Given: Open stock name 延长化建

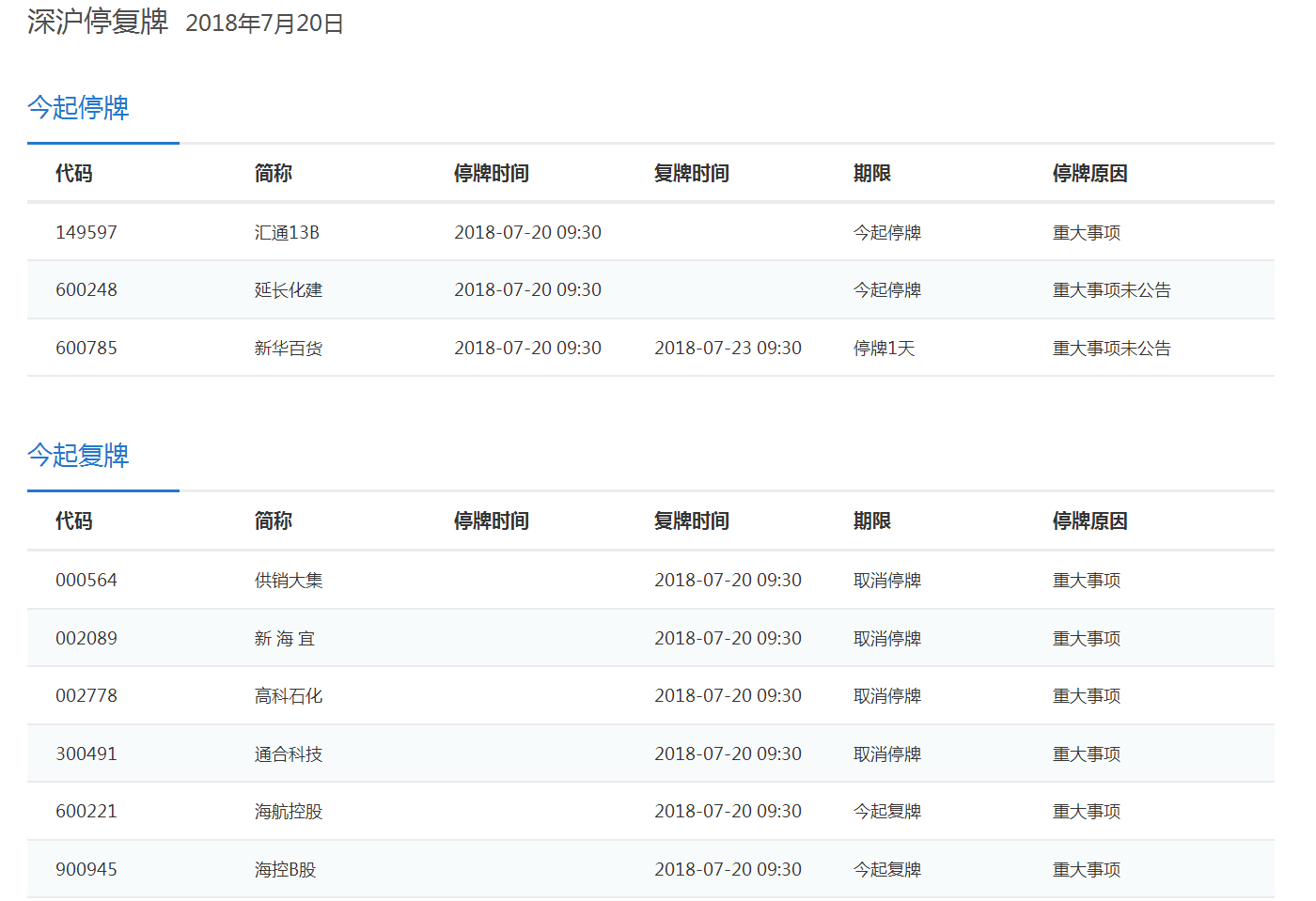Looking at the screenshot, I should [x=288, y=290].
